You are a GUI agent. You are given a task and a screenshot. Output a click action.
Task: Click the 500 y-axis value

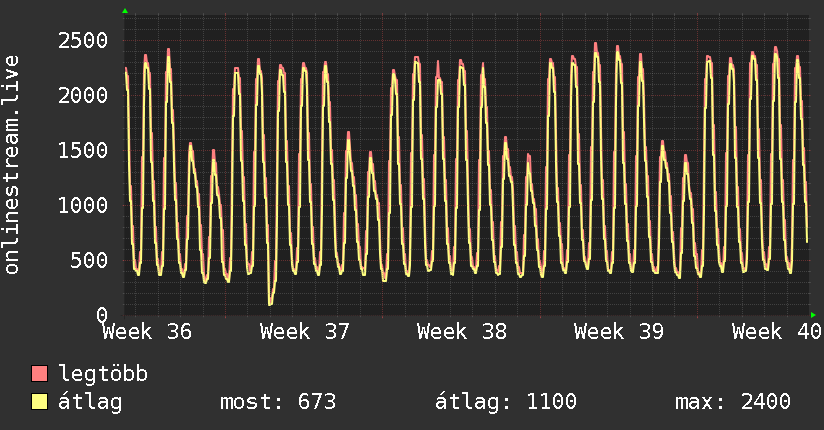[89, 260]
